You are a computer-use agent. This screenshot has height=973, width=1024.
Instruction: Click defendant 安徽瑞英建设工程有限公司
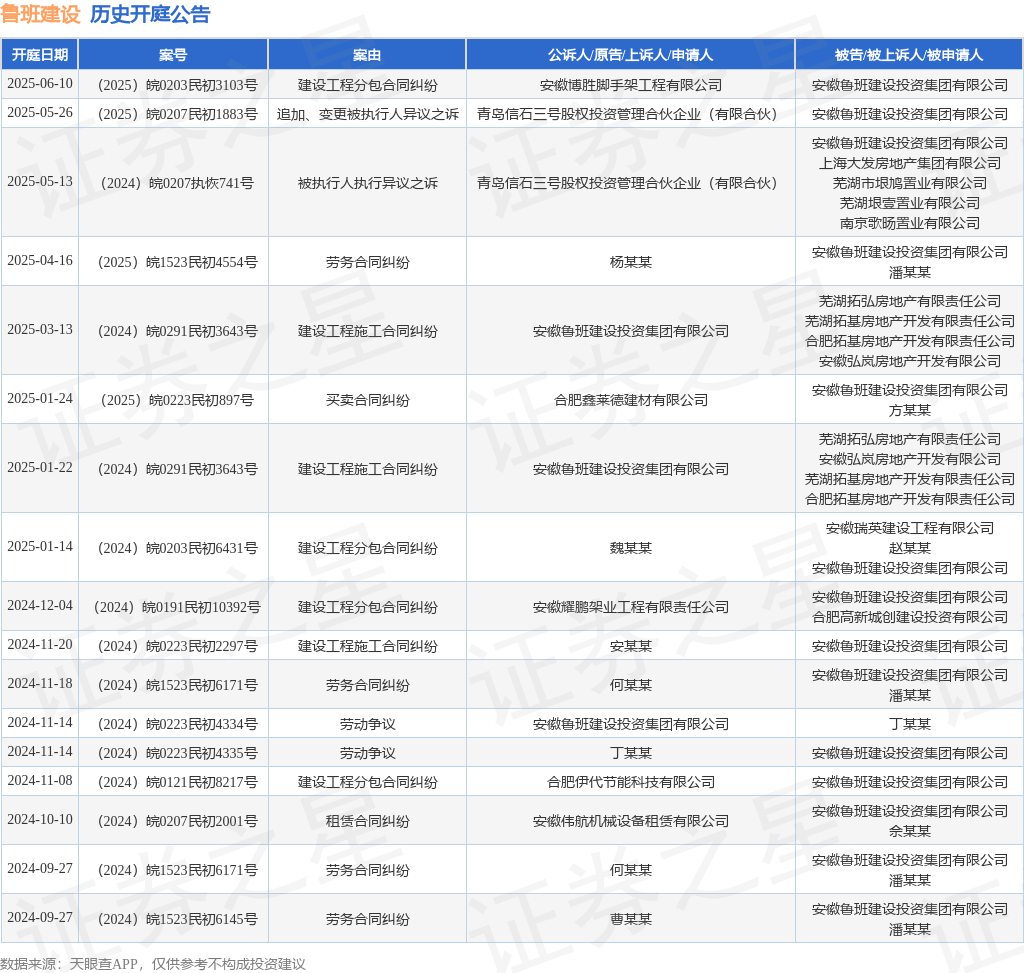(910, 528)
